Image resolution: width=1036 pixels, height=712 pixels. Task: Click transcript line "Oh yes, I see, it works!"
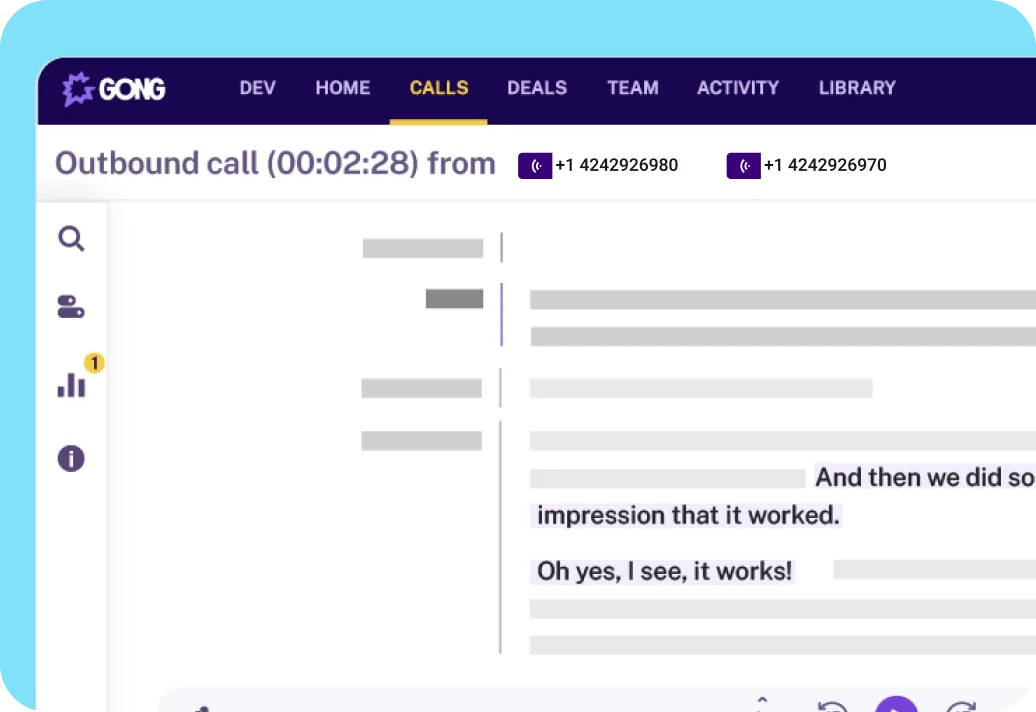[x=664, y=571]
